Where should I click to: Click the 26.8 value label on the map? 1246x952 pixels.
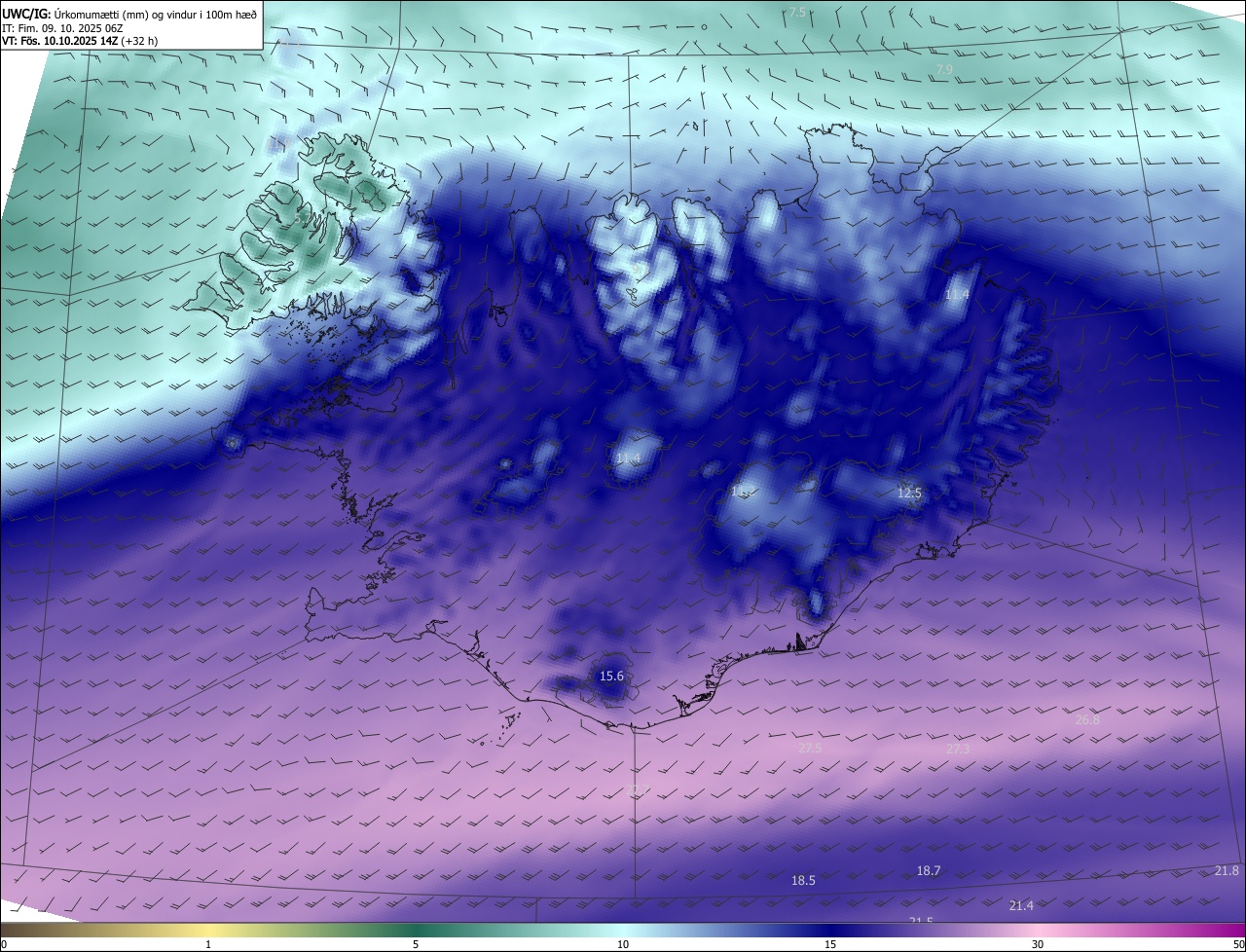coord(1087,719)
